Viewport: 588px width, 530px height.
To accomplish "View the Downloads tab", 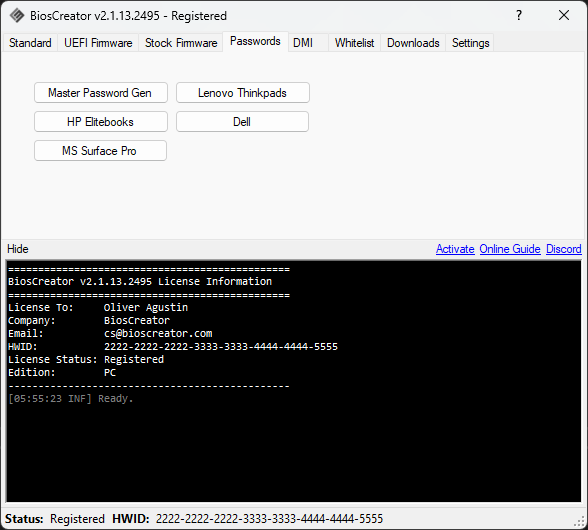I will pos(413,43).
